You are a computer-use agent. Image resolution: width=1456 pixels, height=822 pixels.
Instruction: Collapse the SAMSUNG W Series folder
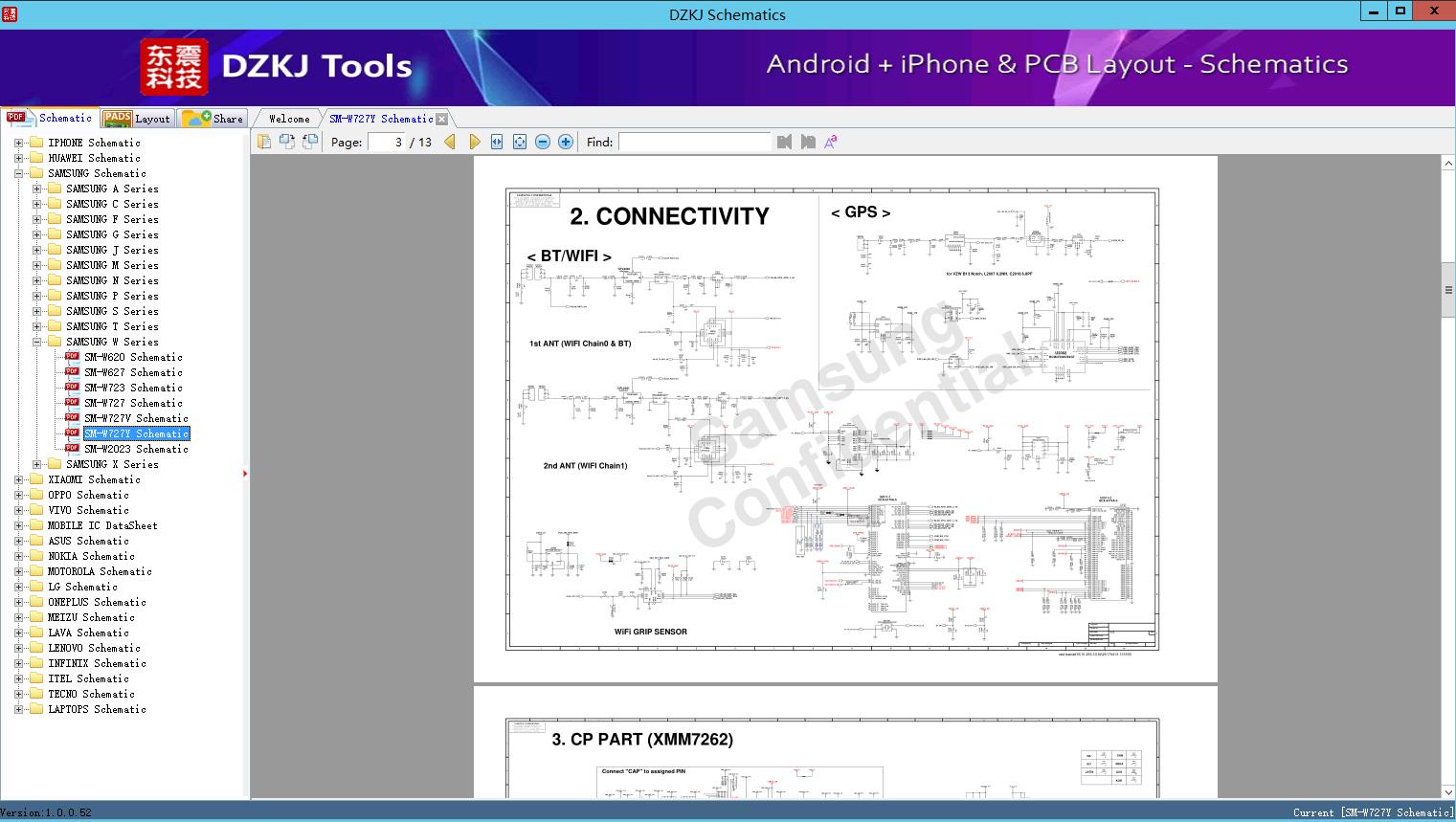(36, 342)
